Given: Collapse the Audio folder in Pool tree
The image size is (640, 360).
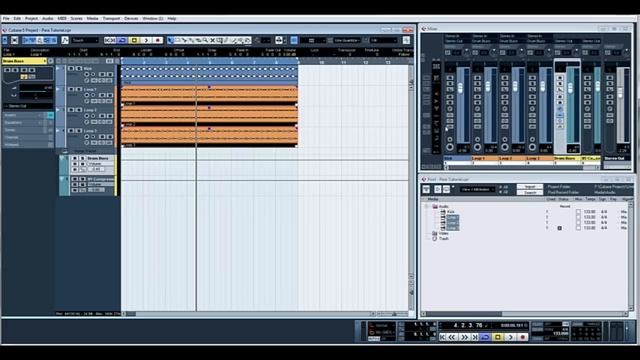Looking at the screenshot, I should tap(426, 206).
